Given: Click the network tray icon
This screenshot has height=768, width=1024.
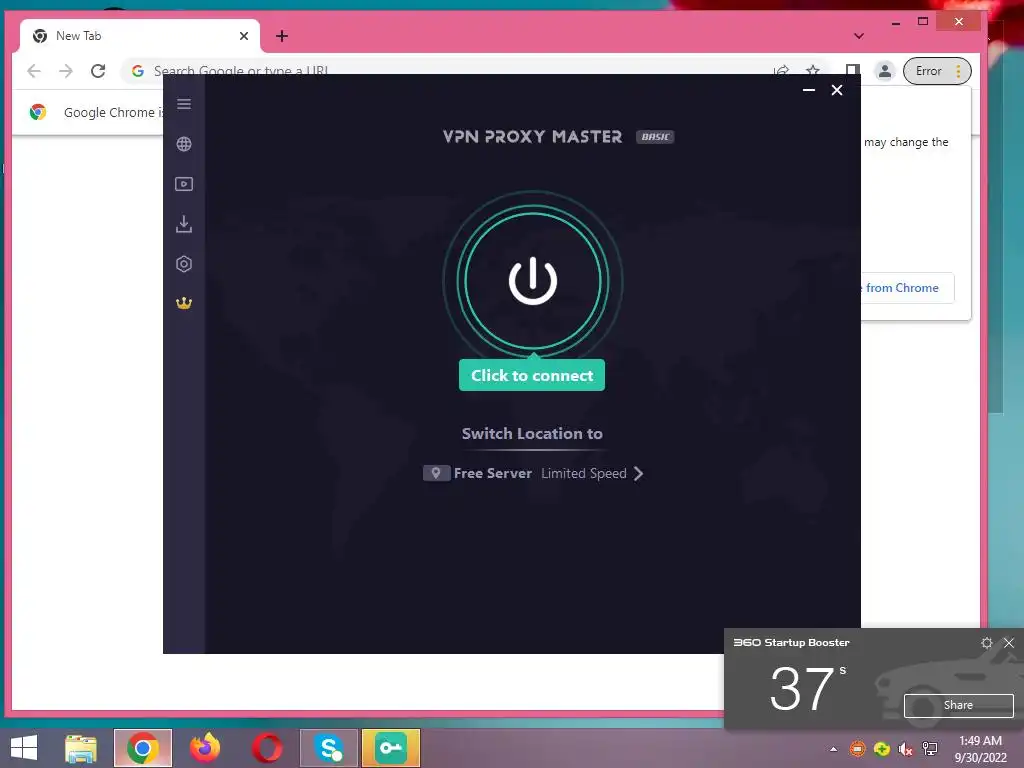Looking at the screenshot, I should pos(930,749).
